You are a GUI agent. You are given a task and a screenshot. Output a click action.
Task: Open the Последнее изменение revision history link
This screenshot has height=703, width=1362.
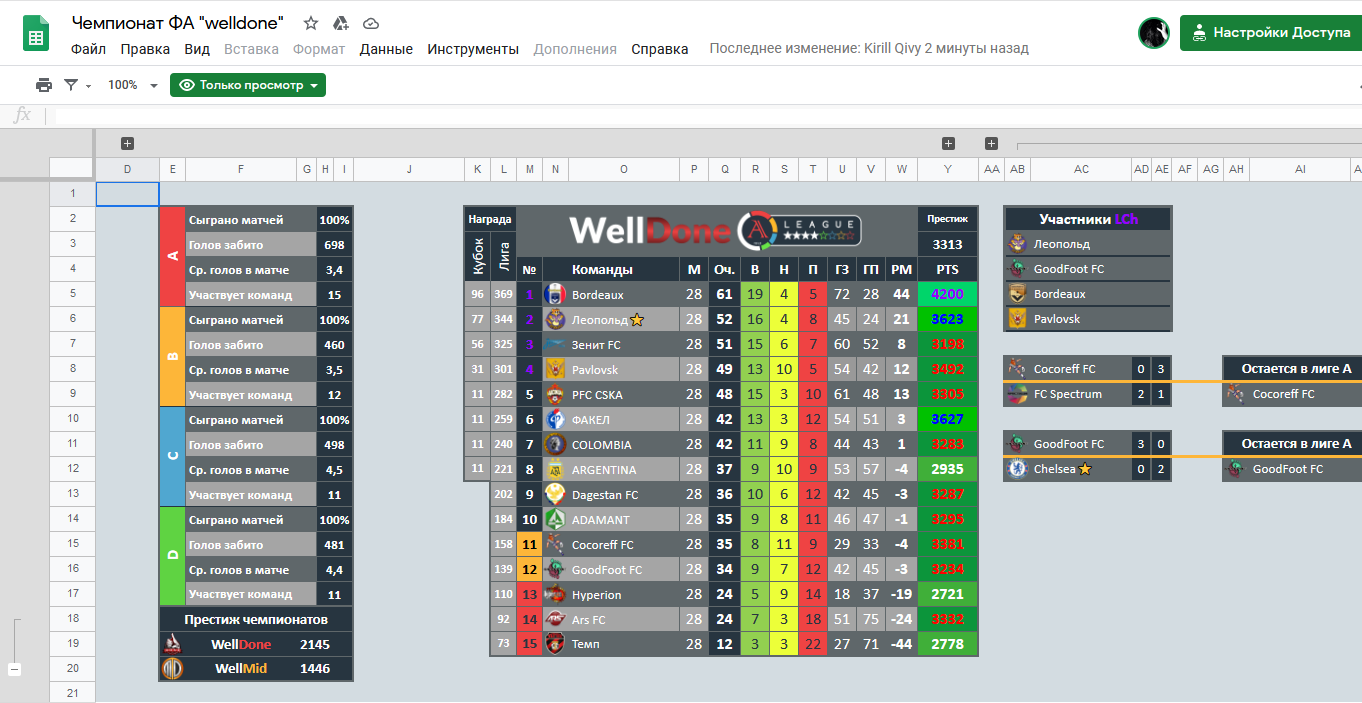point(869,49)
